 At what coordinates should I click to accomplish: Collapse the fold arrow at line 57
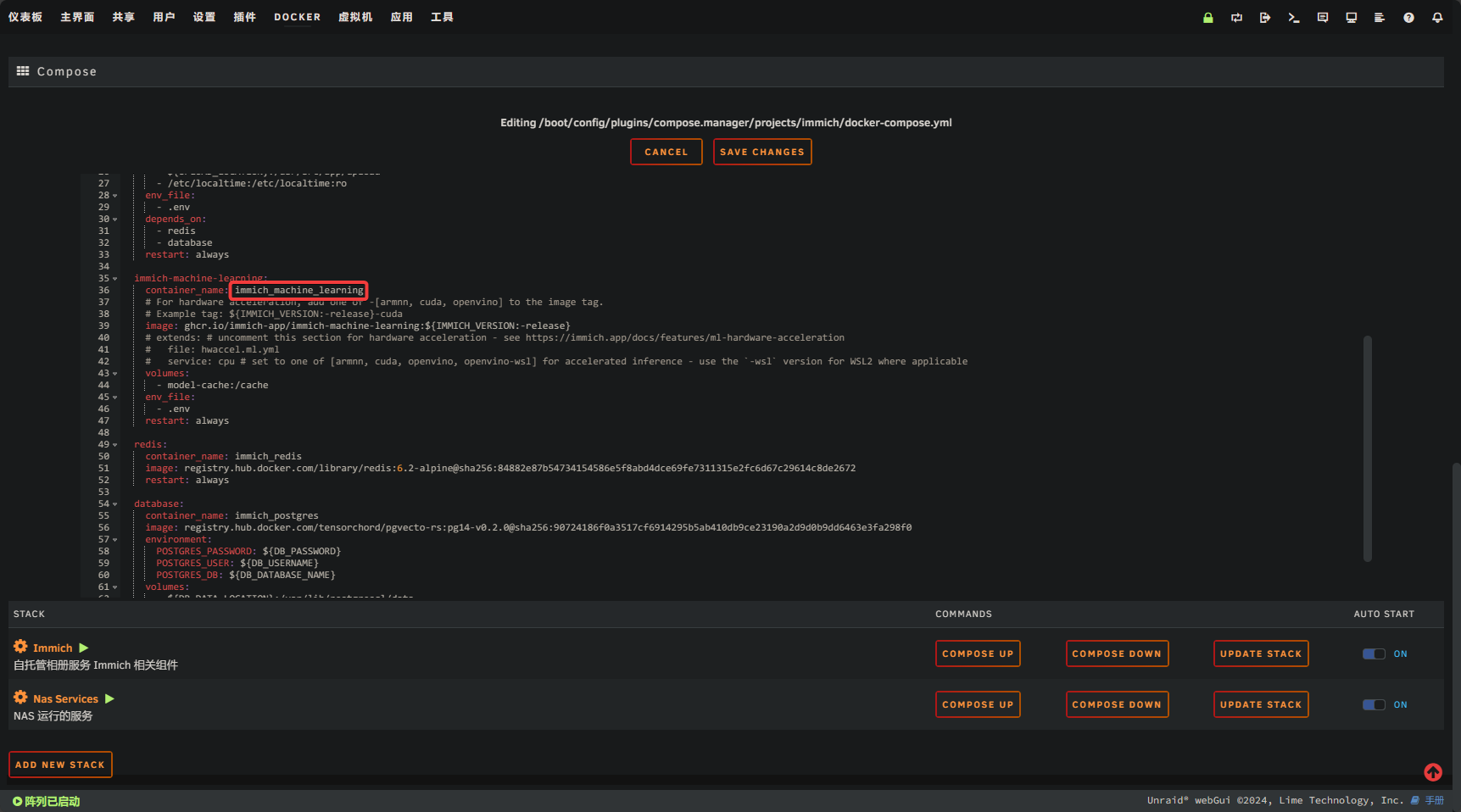(115, 540)
